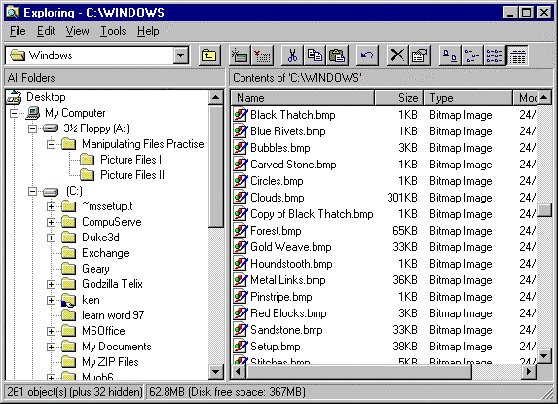The image size is (558, 404).
Task: Select Bubbles.bmp file
Action: 280,148
